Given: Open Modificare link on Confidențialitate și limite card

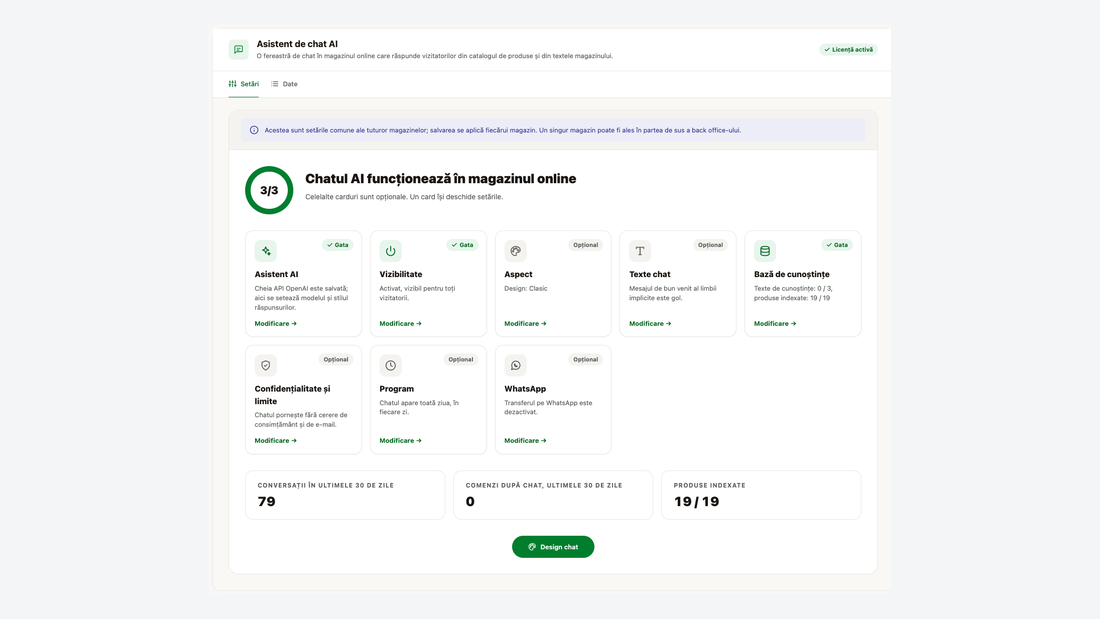Looking at the screenshot, I should [276, 441].
